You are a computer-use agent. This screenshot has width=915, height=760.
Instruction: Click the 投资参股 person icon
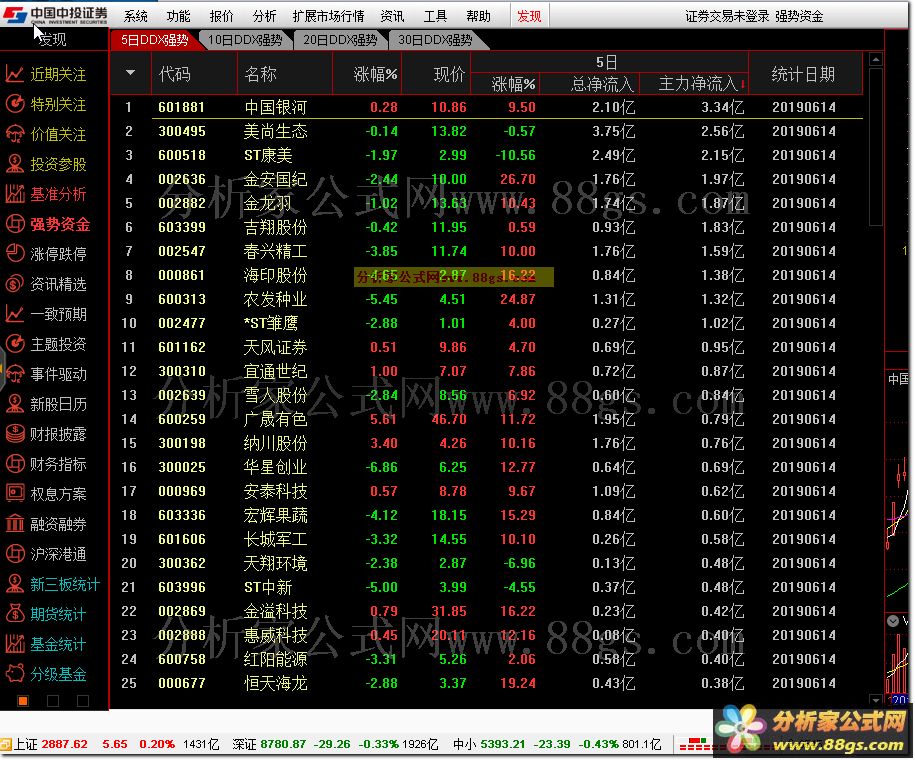tap(15, 164)
